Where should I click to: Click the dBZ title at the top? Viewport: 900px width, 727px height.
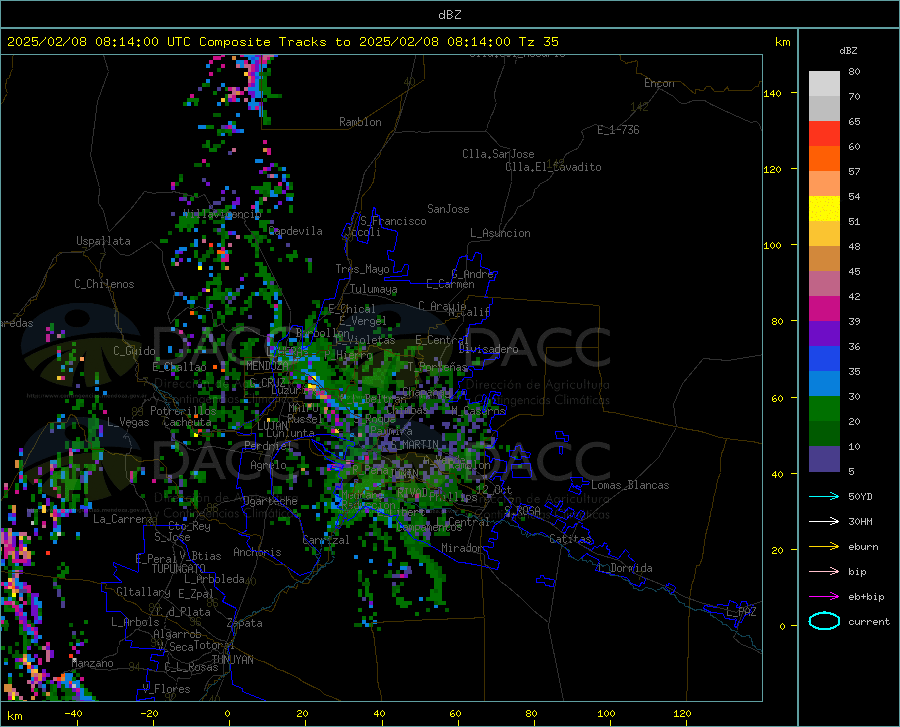click(449, 15)
